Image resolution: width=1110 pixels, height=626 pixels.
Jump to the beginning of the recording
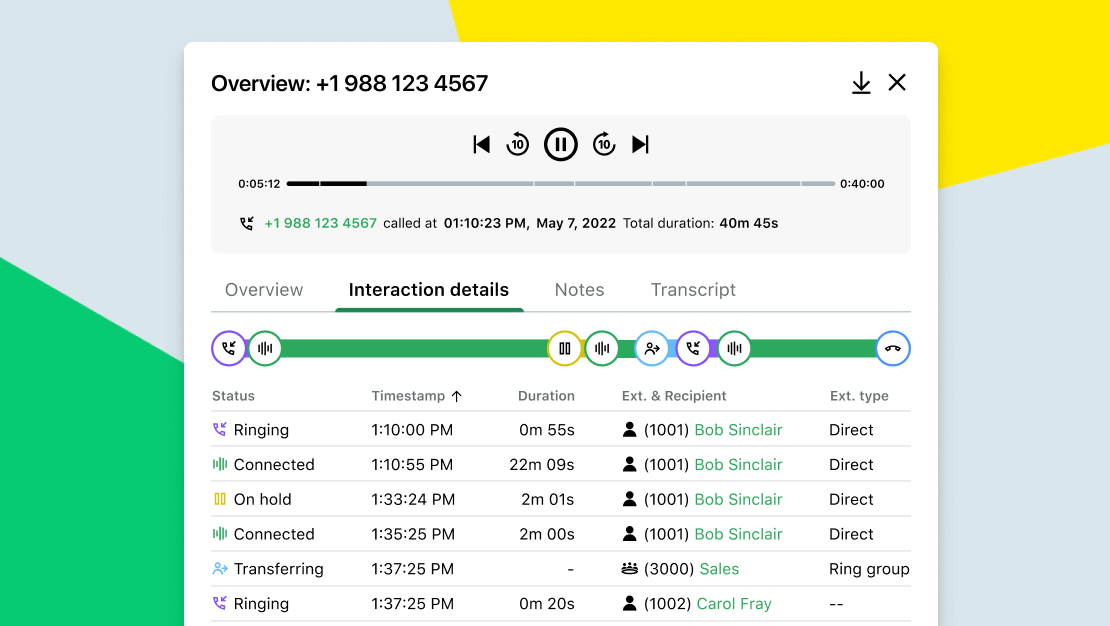point(481,144)
